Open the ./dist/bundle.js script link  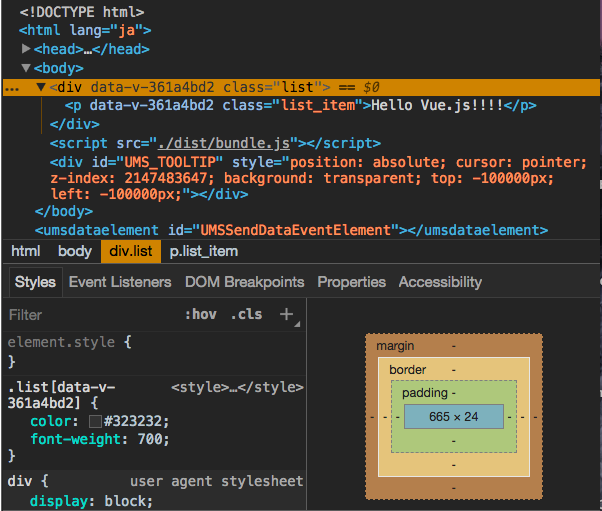click(x=224, y=143)
